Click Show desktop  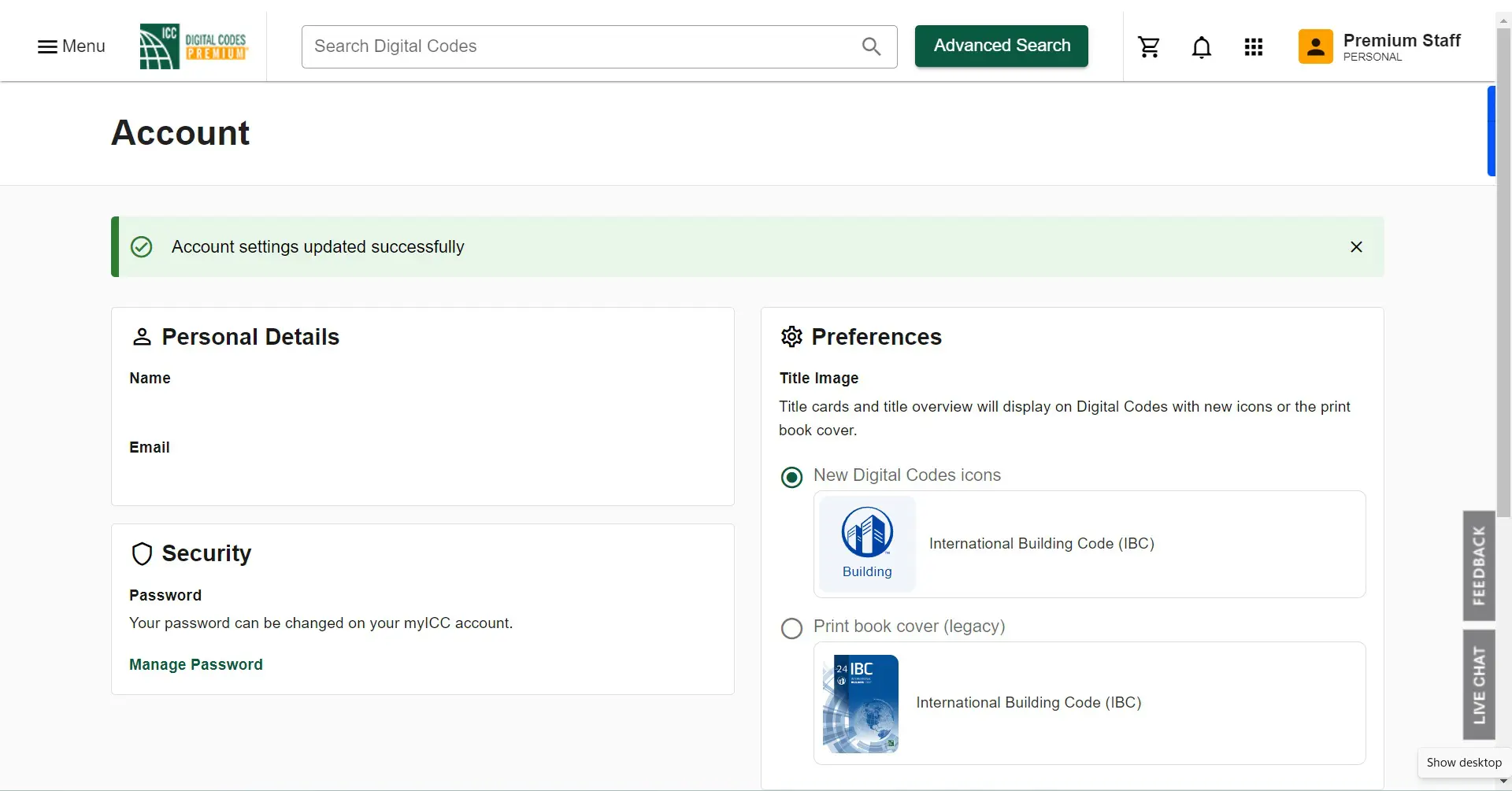1464,763
